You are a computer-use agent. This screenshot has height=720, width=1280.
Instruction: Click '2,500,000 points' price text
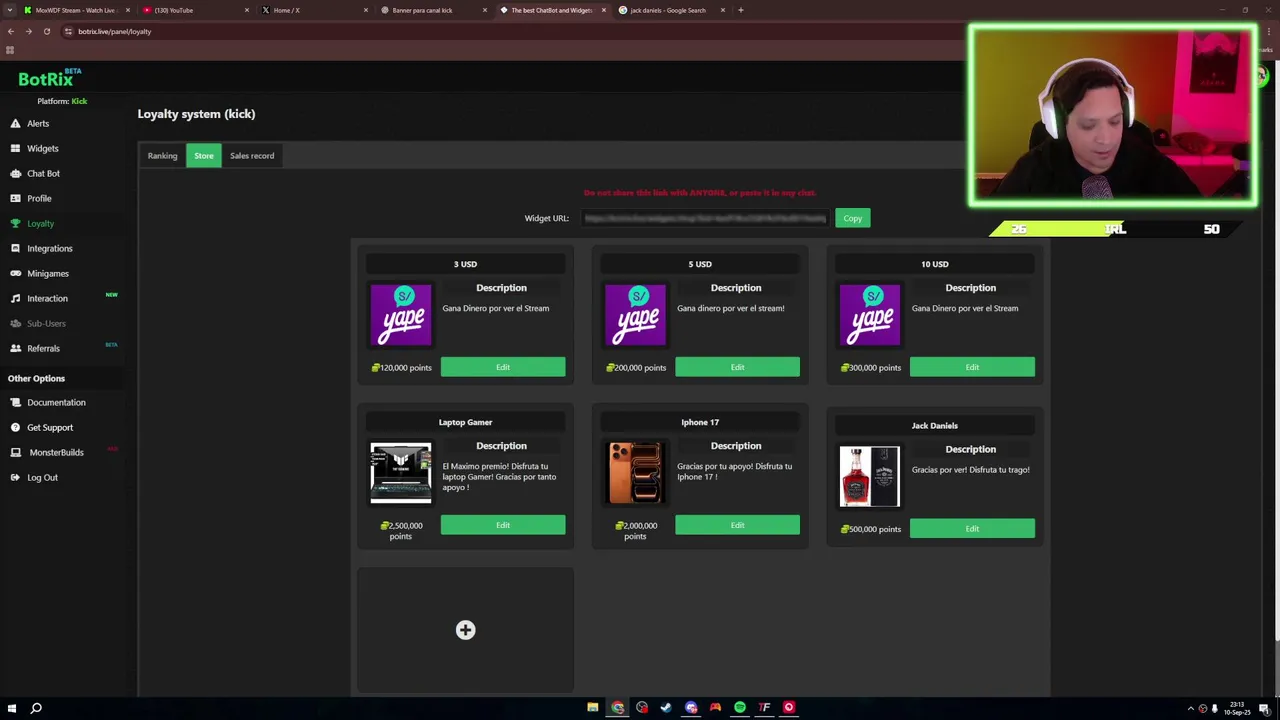(401, 531)
